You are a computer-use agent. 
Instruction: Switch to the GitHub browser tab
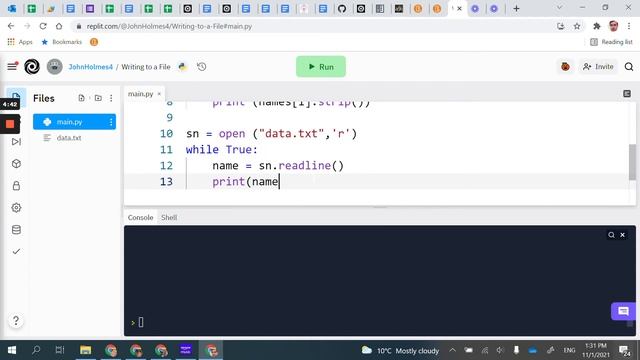[x=342, y=8]
